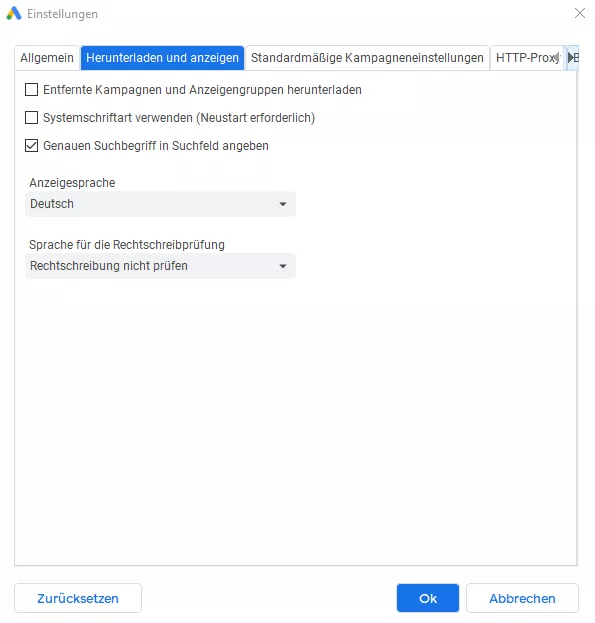Uncheck Genauen Suchbegriff in Suchfeld angeben
Image resolution: width=595 pixels, height=623 pixels.
[31, 146]
